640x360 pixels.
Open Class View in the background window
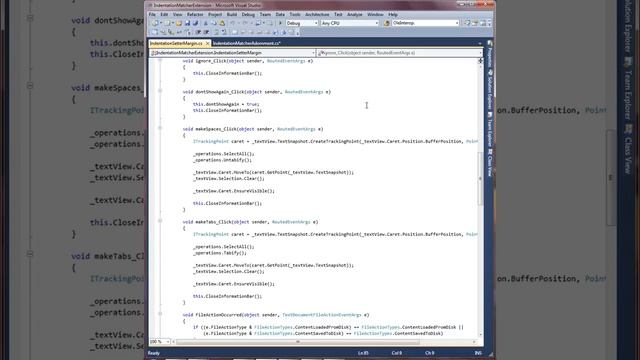point(628,149)
